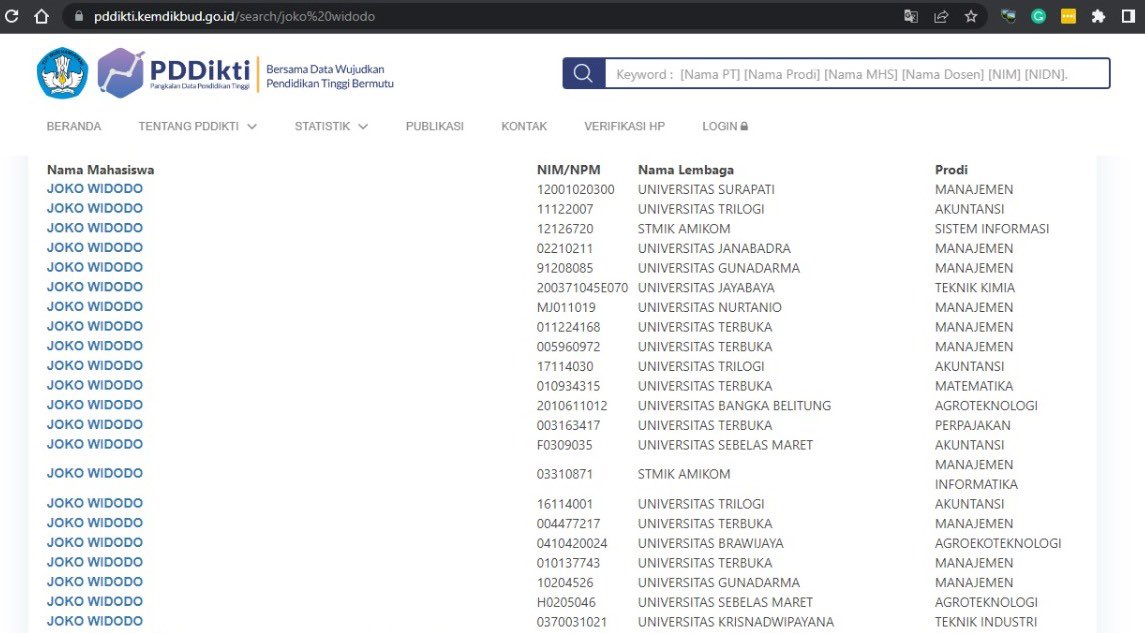Click the magnifier search button
The width and height of the screenshot is (1145, 633).
tap(583, 73)
